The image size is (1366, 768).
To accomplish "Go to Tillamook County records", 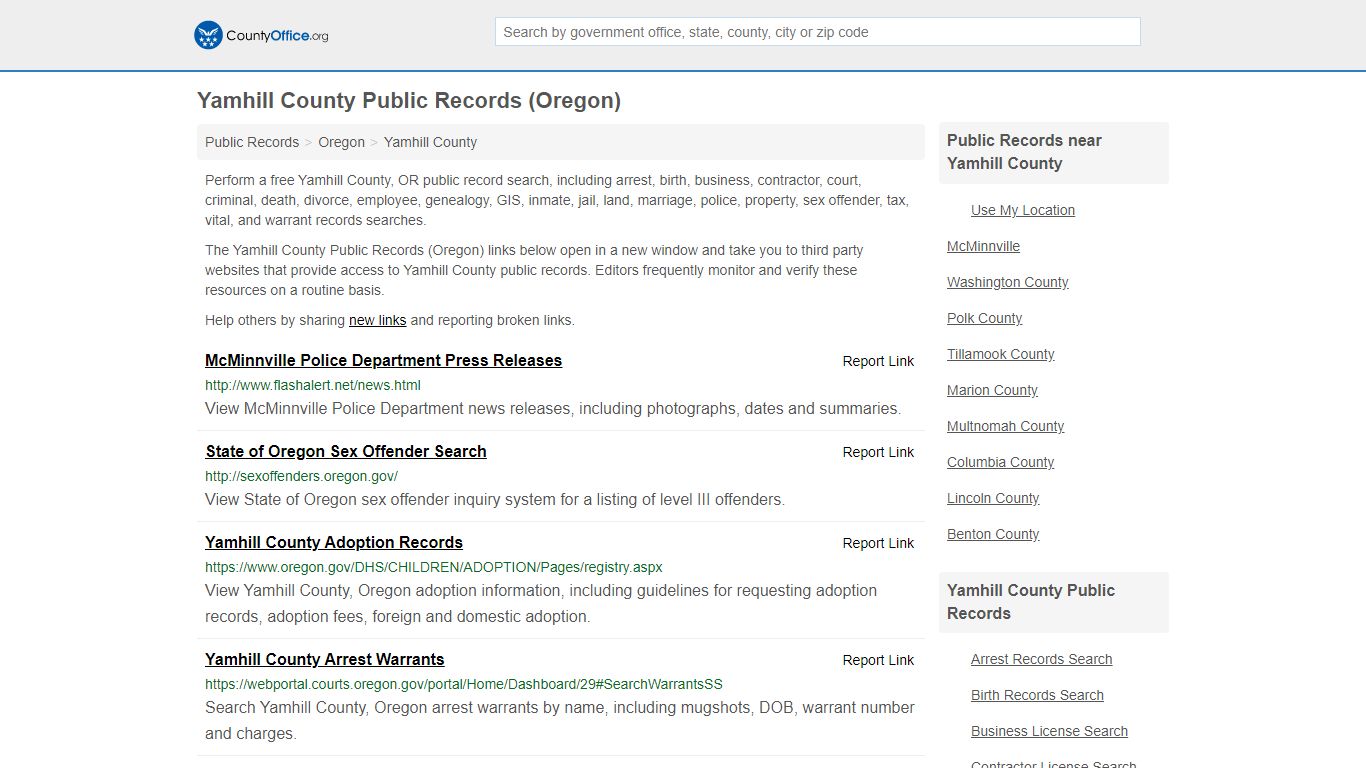I will pyautogui.click(x=1000, y=354).
